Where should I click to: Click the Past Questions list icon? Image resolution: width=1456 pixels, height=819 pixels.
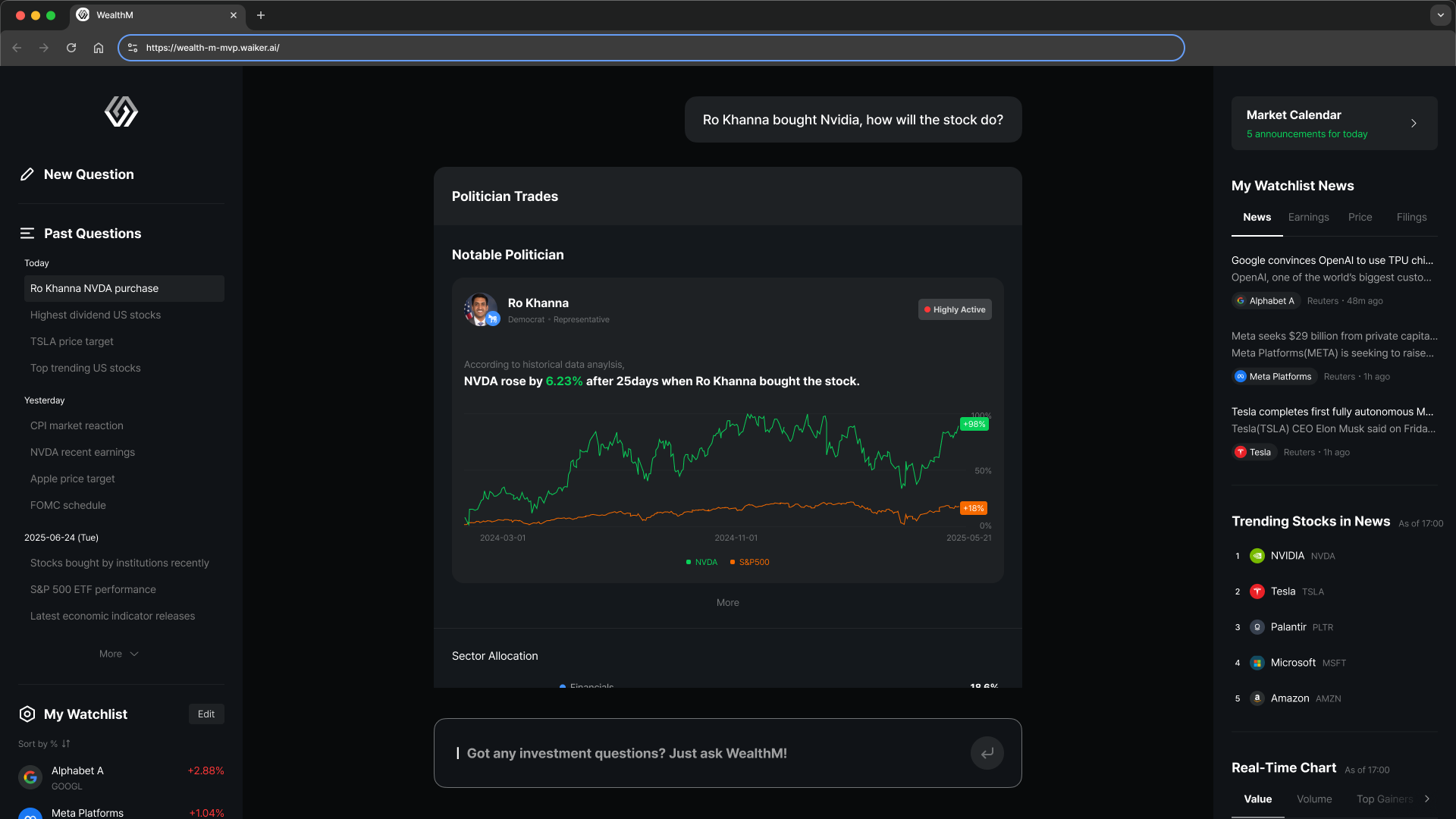(x=27, y=234)
